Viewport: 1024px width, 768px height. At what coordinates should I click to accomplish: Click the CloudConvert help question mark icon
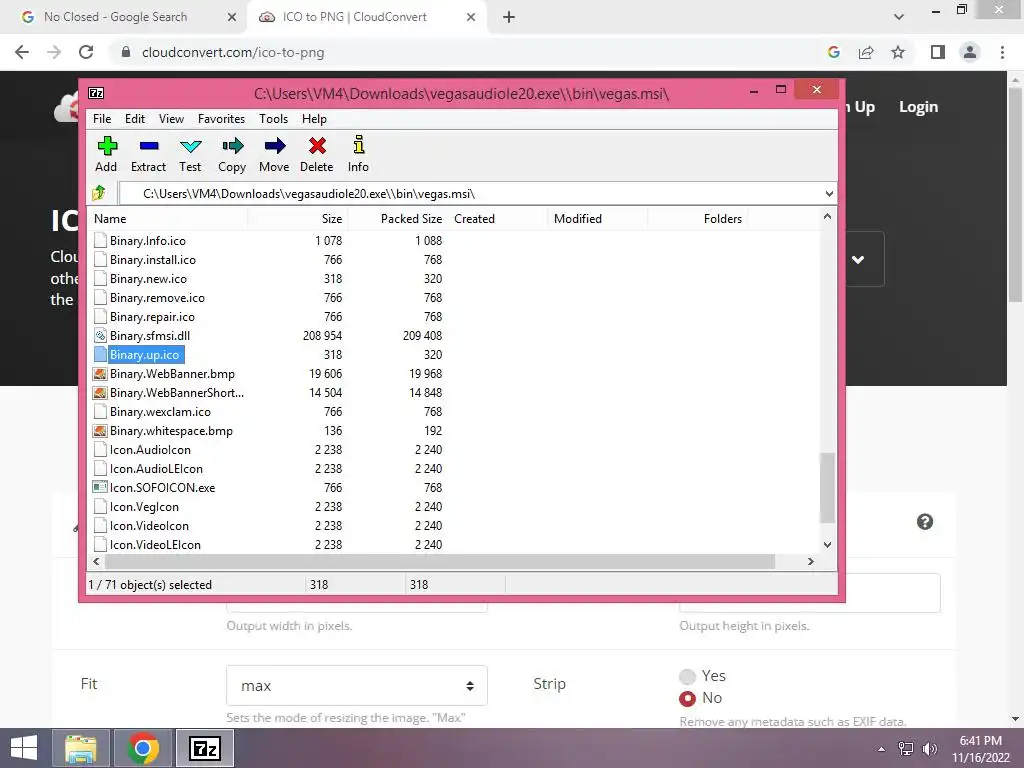tap(925, 522)
